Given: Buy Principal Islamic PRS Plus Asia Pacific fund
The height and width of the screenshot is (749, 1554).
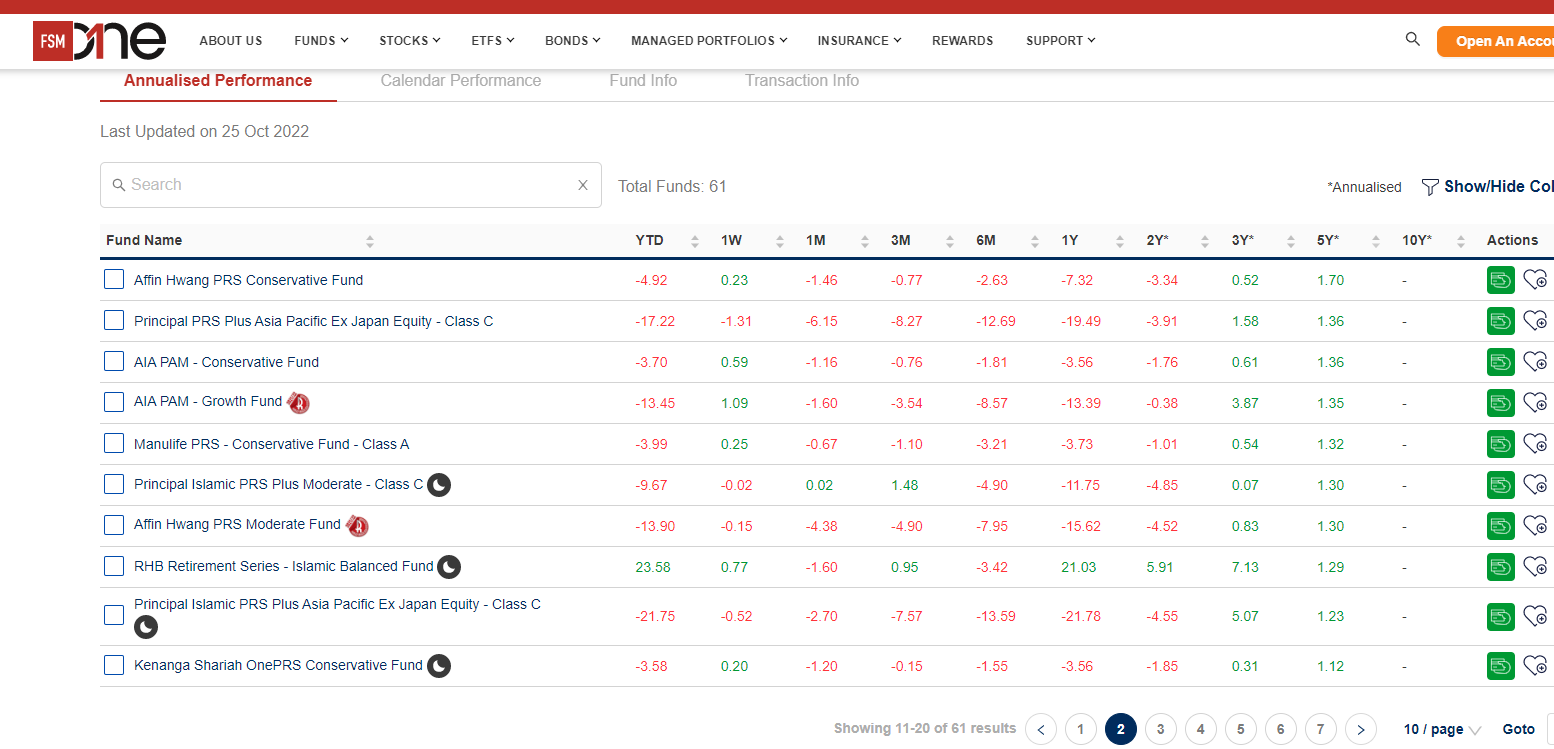Looking at the screenshot, I should point(1500,616).
